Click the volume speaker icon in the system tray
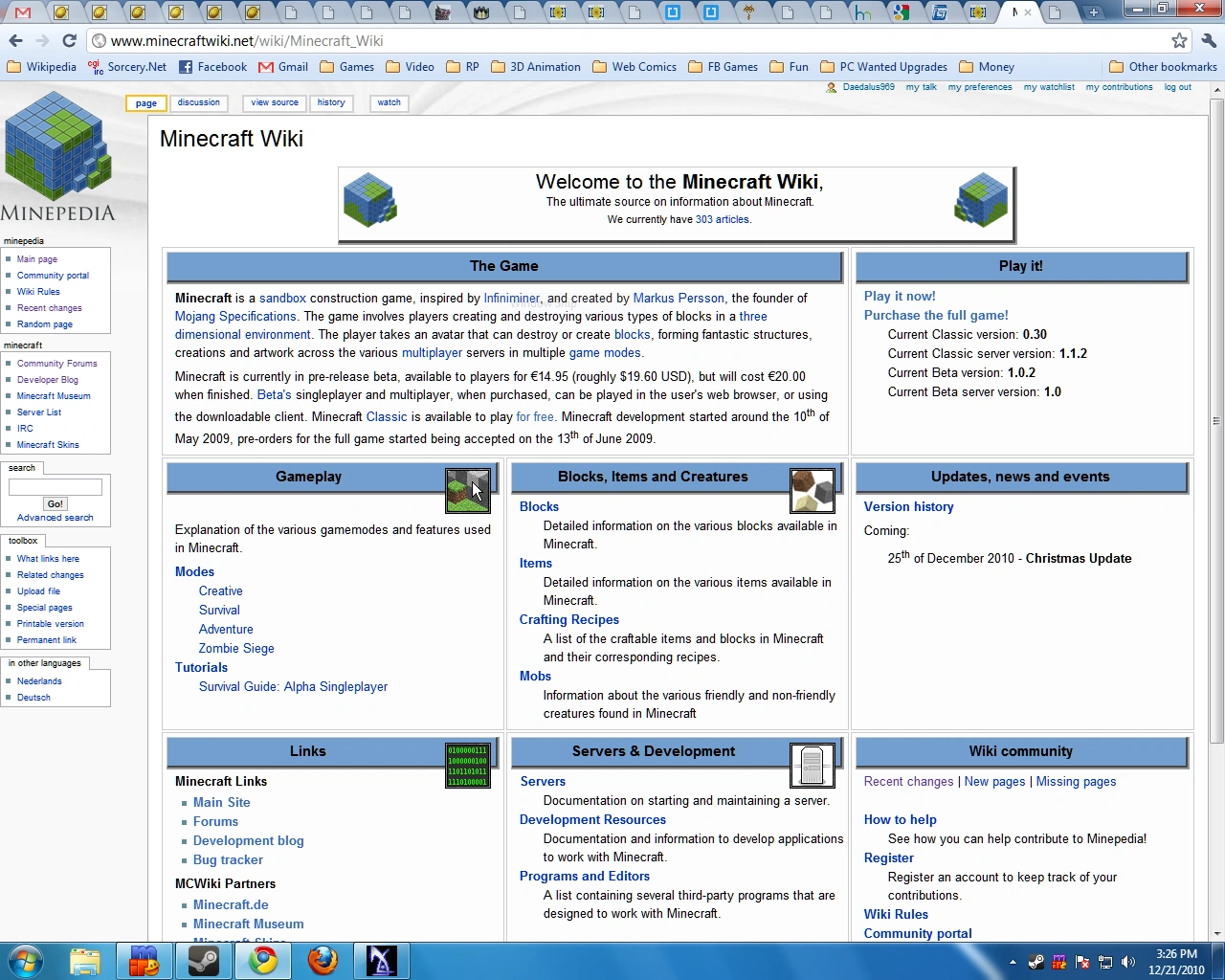 (1128, 962)
